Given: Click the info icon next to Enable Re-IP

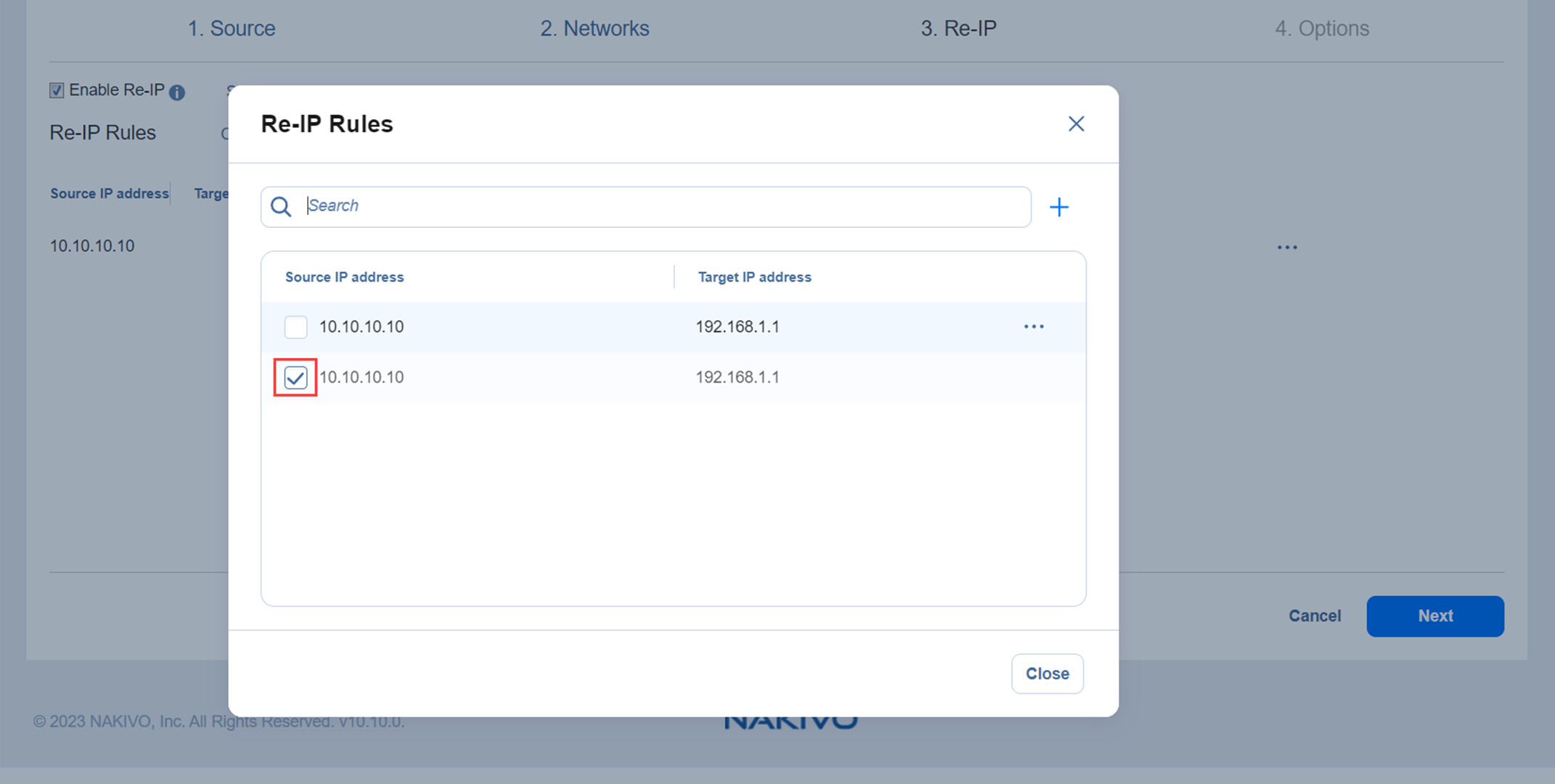Looking at the screenshot, I should point(177,92).
